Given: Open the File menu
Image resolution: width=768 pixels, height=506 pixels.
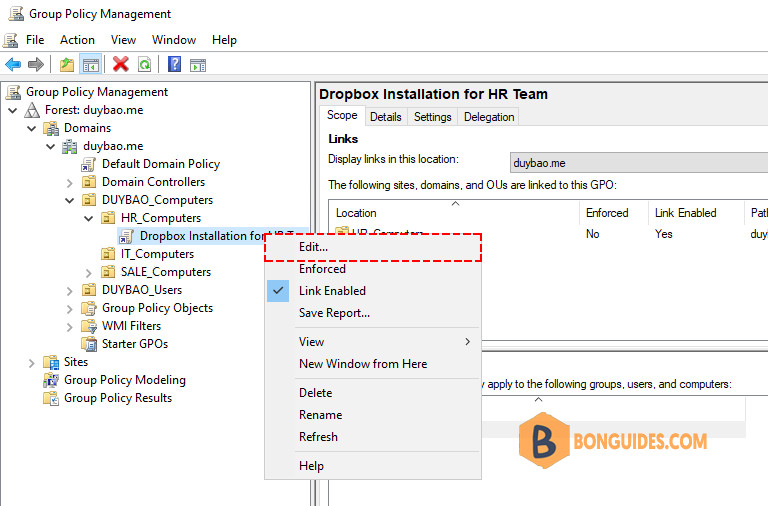Looking at the screenshot, I should (35, 40).
